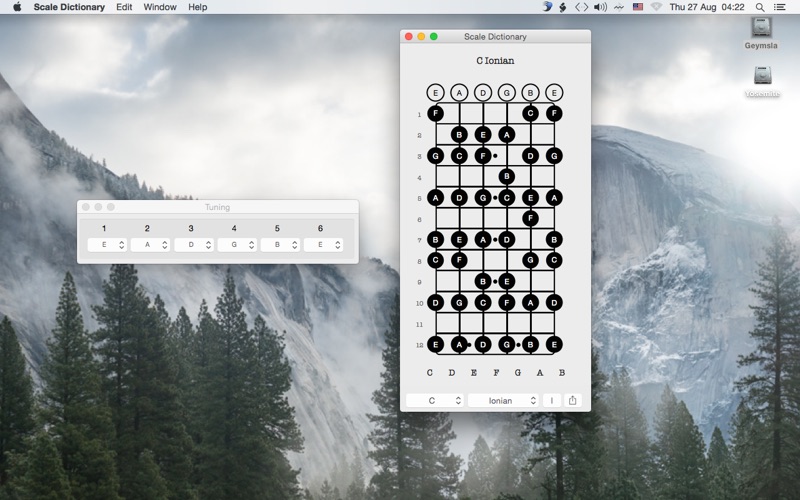This screenshot has height=500, width=800.
Task: Click the F note on fret 6
Action: 531,218
